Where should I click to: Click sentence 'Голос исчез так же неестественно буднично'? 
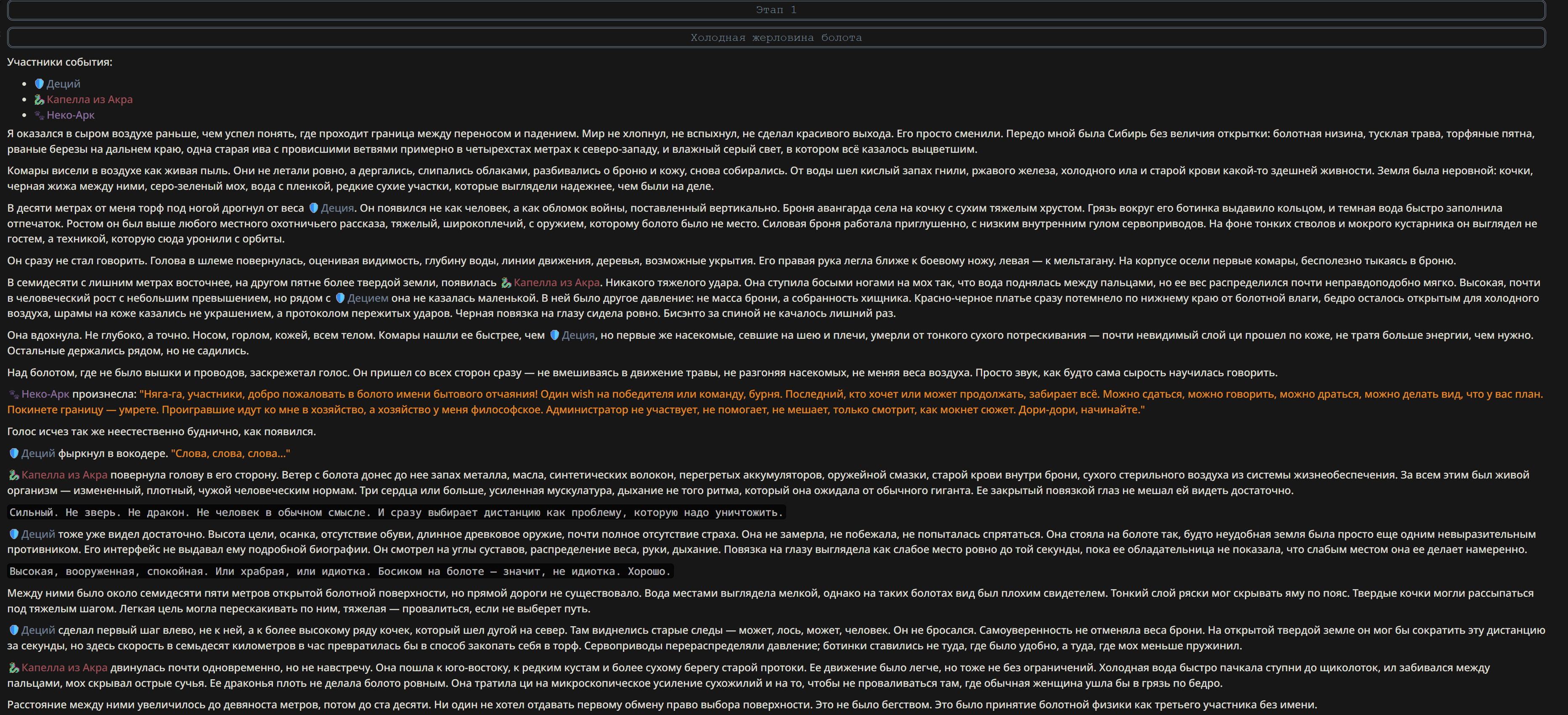[x=162, y=431]
